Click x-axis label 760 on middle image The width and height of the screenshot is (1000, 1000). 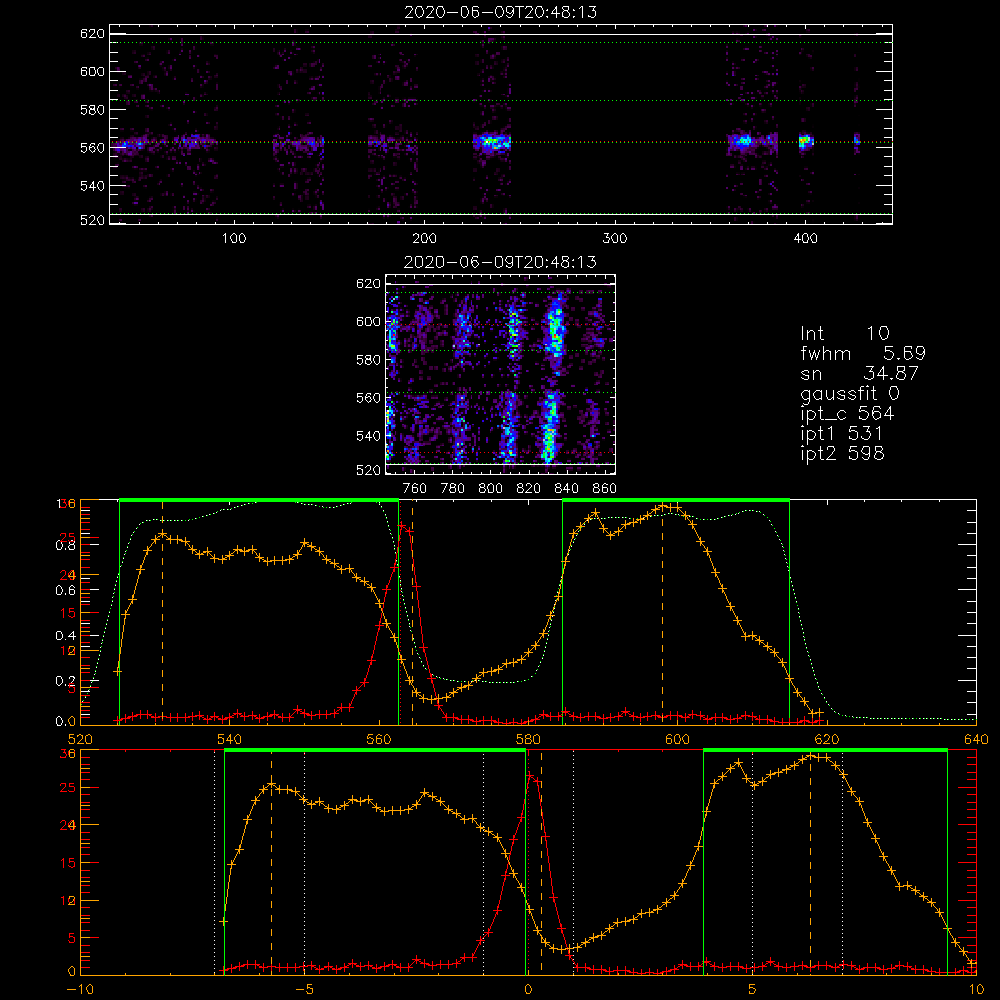pyautogui.click(x=415, y=489)
